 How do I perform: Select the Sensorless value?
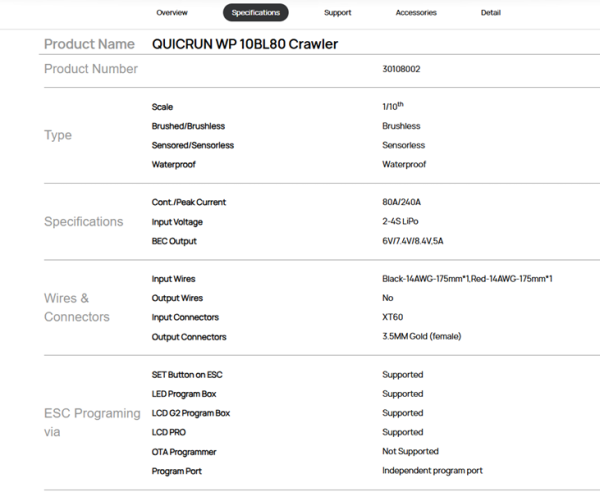pos(403,145)
